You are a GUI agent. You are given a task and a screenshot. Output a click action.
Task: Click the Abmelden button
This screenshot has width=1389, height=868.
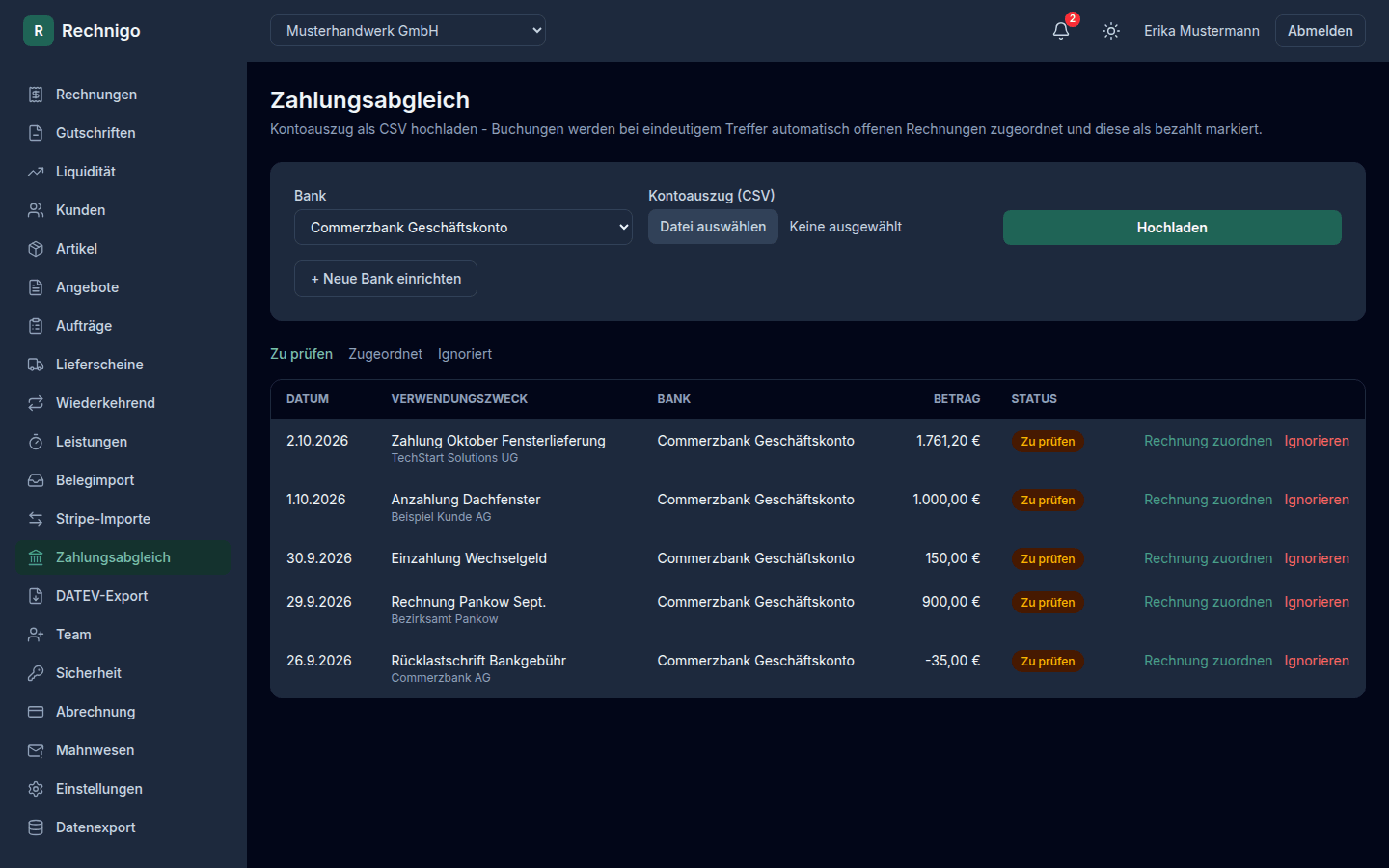coord(1320,31)
